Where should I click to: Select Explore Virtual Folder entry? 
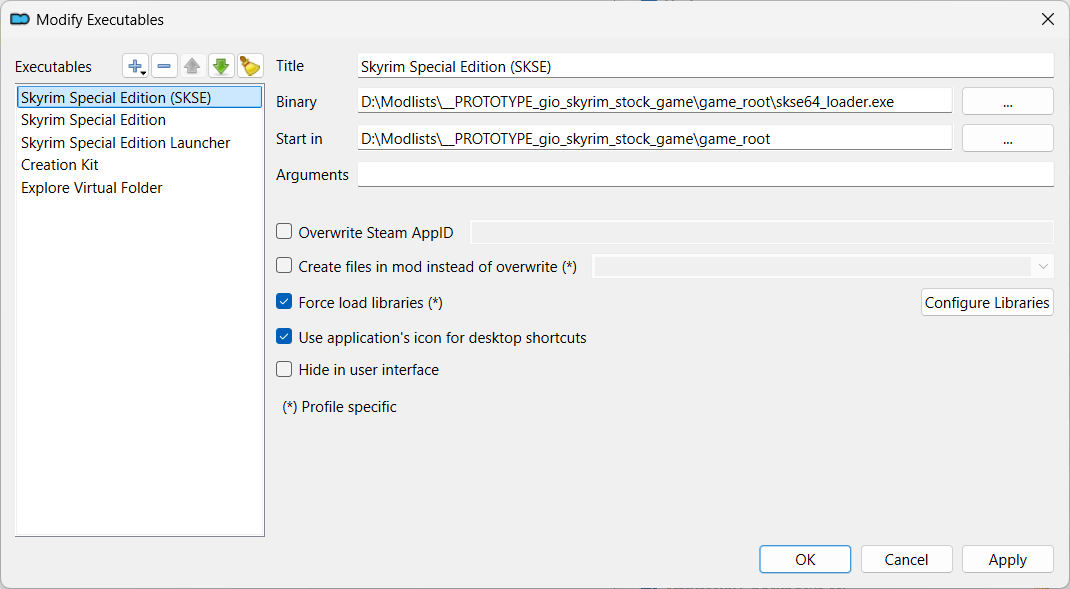[139, 188]
